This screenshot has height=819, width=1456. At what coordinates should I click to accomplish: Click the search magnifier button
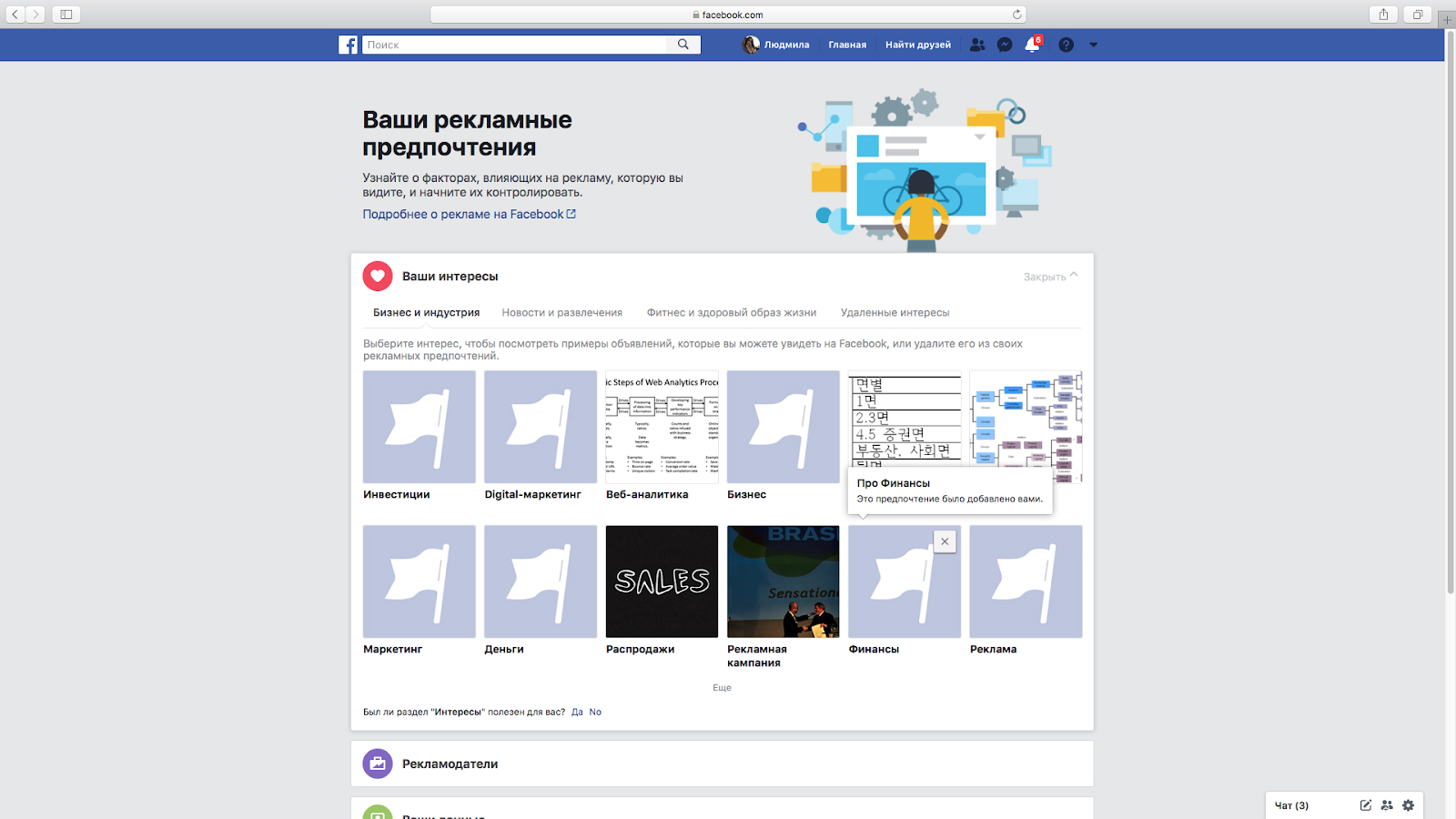pyautogui.click(x=683, y=45)
